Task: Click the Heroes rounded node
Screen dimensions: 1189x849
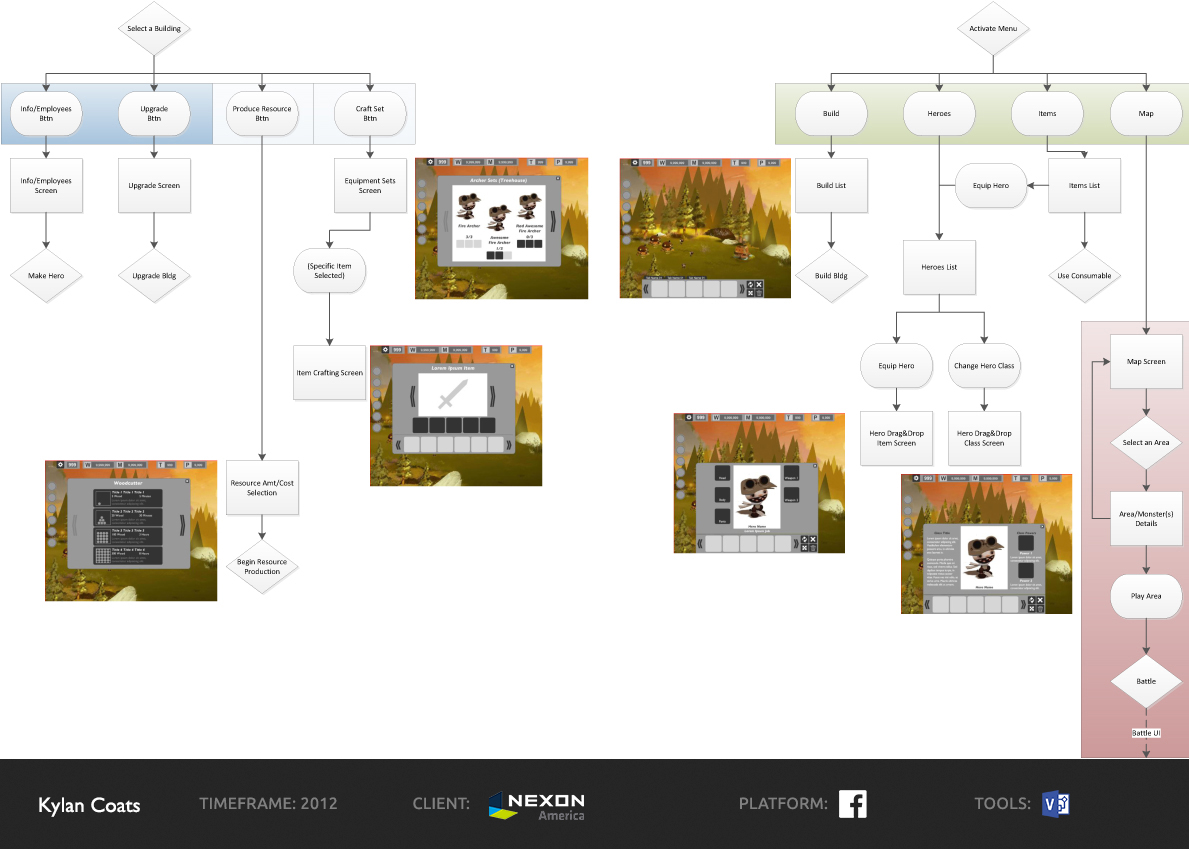Action: click(939, 114)
